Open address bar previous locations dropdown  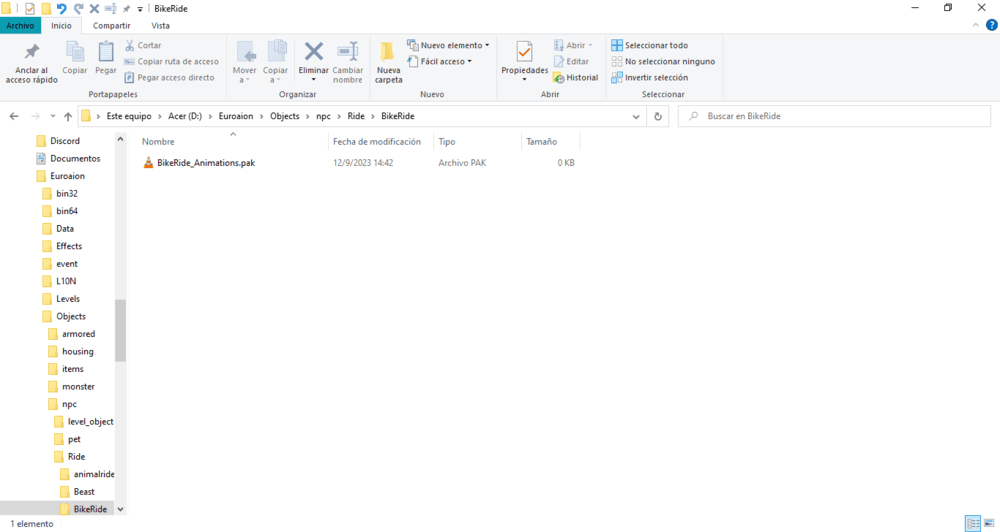pos(636,116)
